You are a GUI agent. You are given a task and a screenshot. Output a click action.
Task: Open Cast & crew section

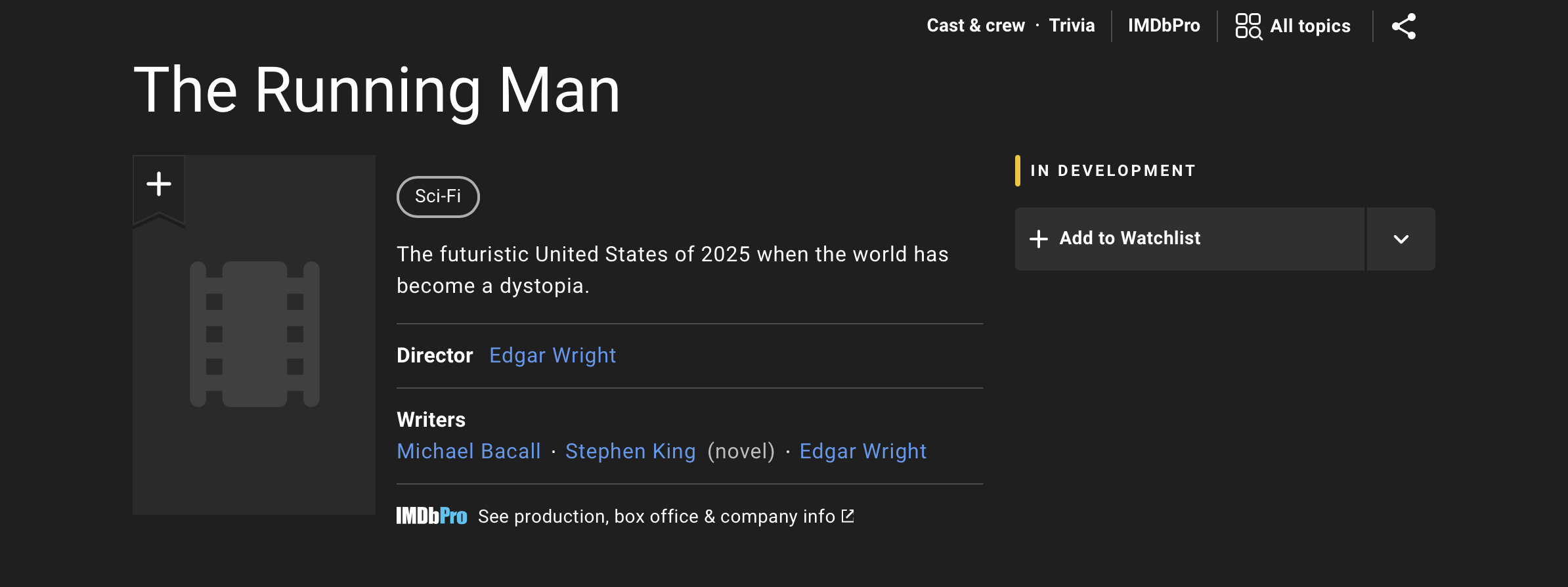tap(976, 26)
